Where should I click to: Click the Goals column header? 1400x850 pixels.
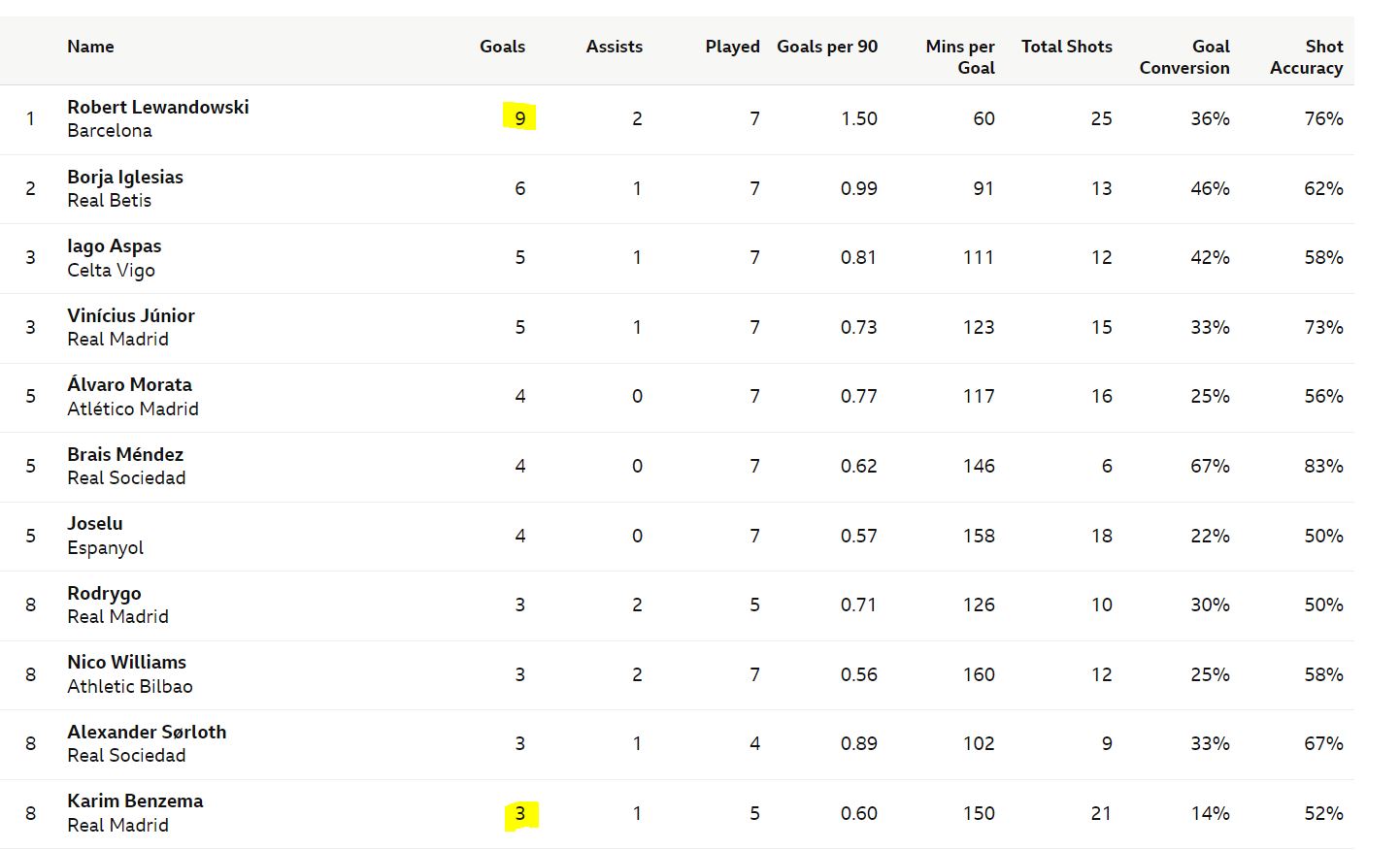tap(502, 47)
